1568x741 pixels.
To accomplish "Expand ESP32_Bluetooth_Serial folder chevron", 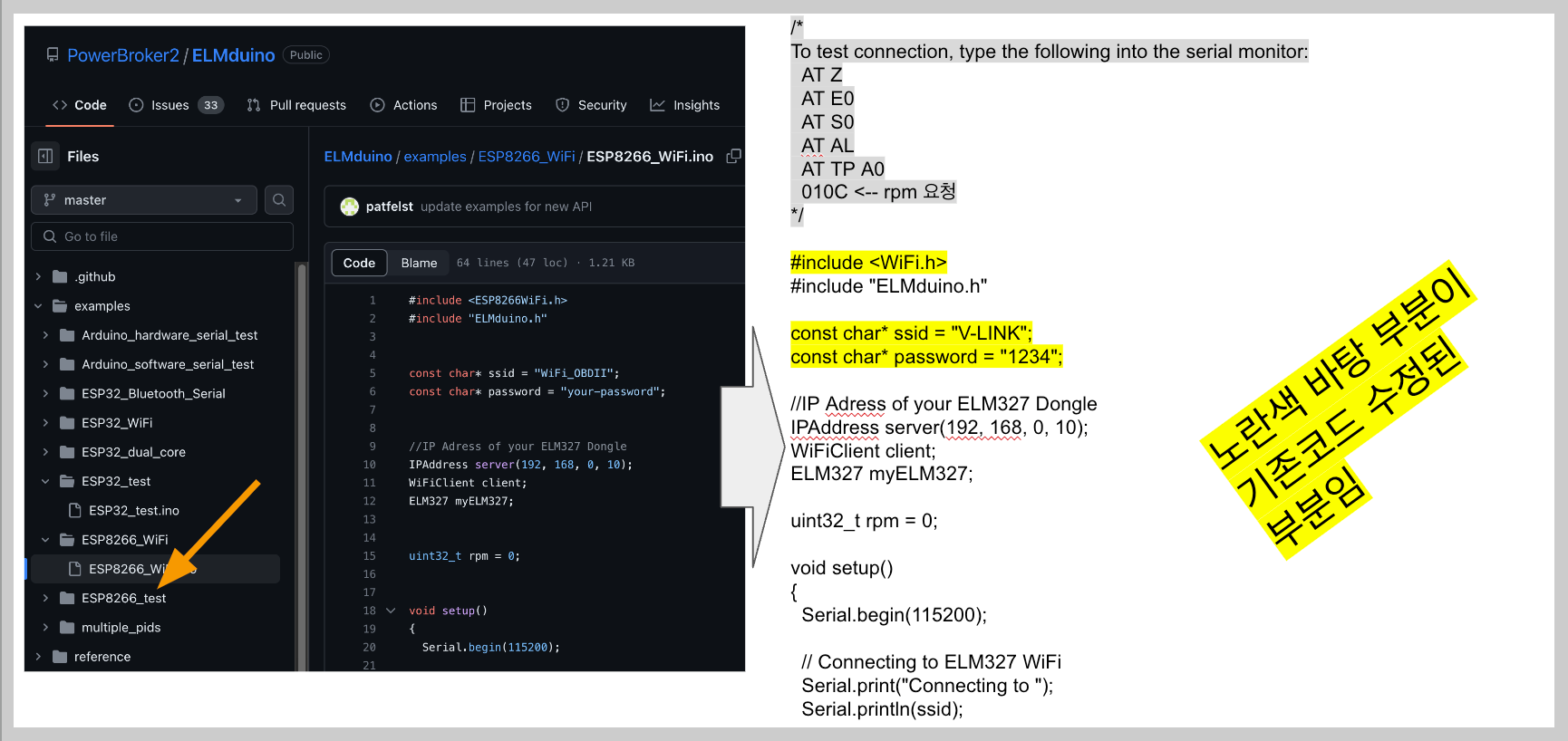I will coord(45,393).
